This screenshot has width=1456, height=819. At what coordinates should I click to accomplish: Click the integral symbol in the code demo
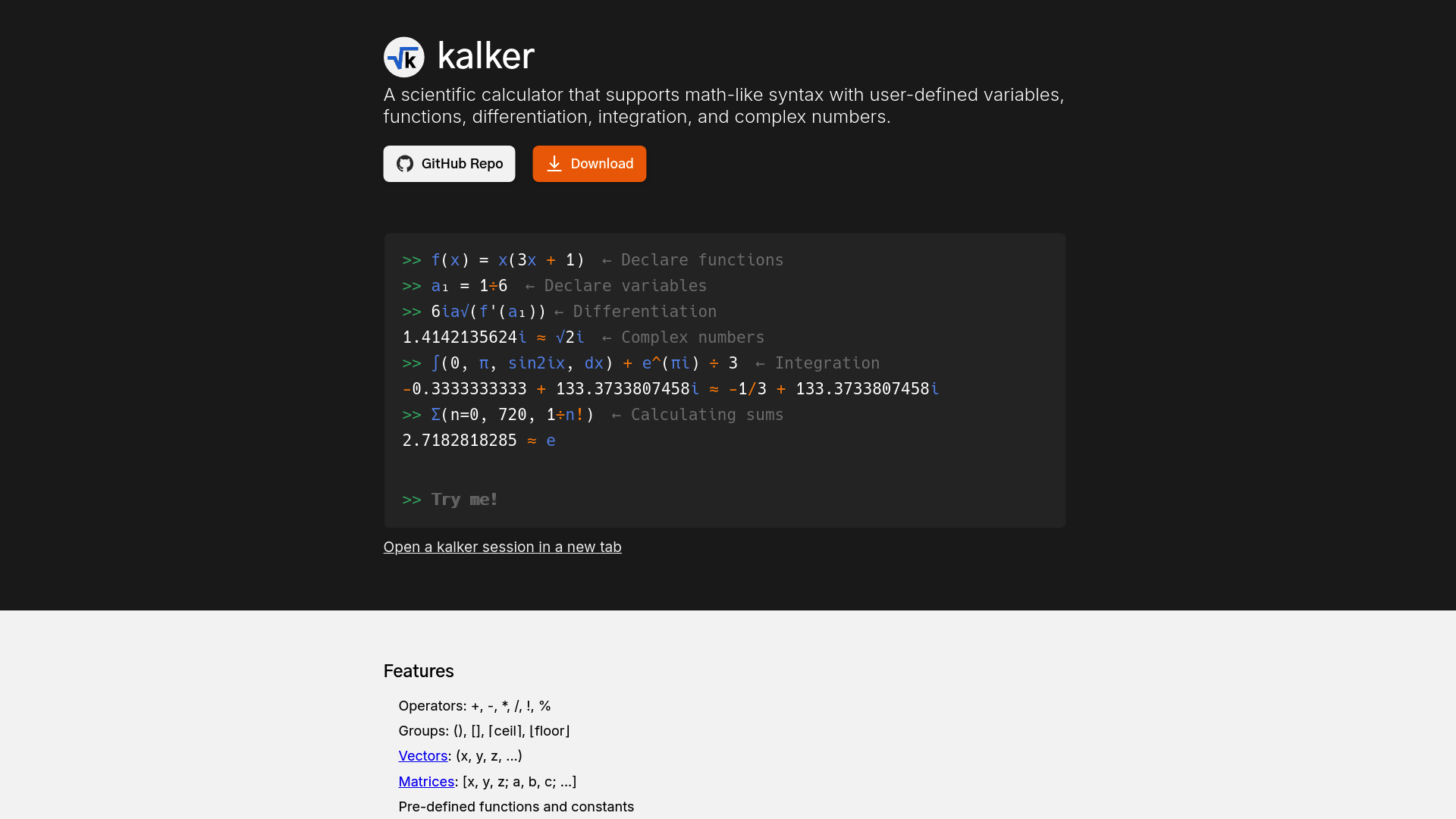click(x=435, y=363)
